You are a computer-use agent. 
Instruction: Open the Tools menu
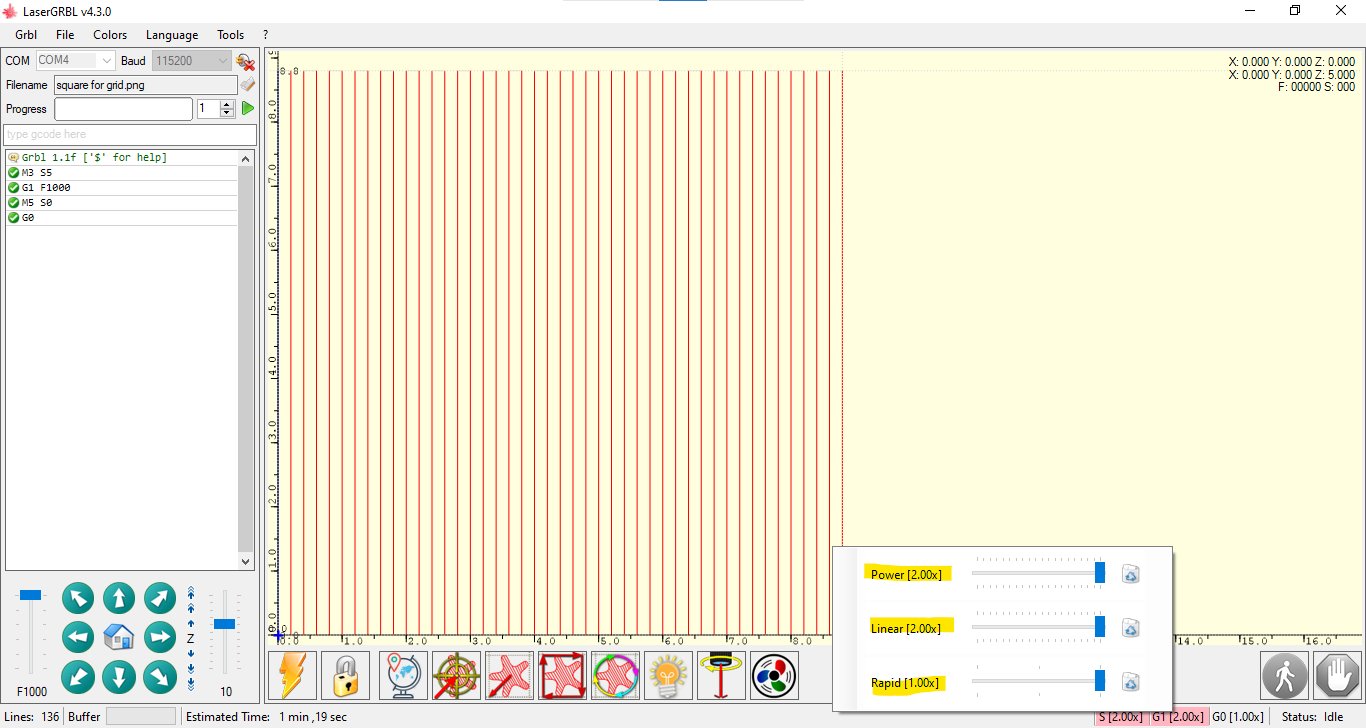point(231,35)
